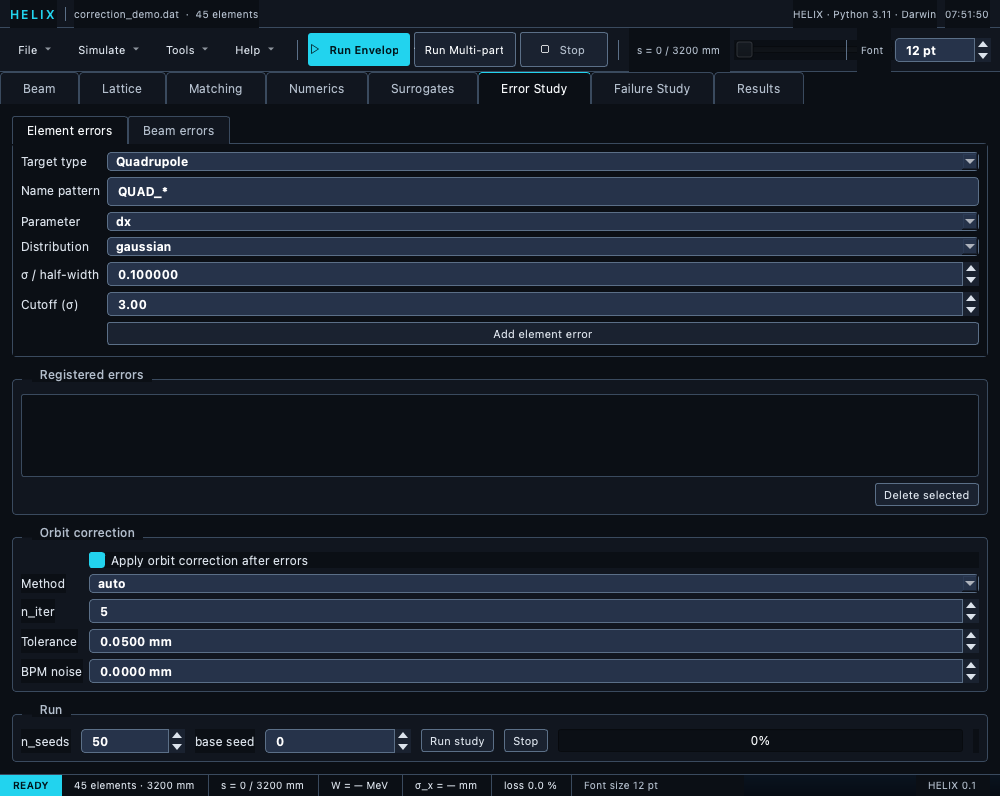
Task: Click the Name pattern field QUAD_*
Action: click(x=542, y=191)
